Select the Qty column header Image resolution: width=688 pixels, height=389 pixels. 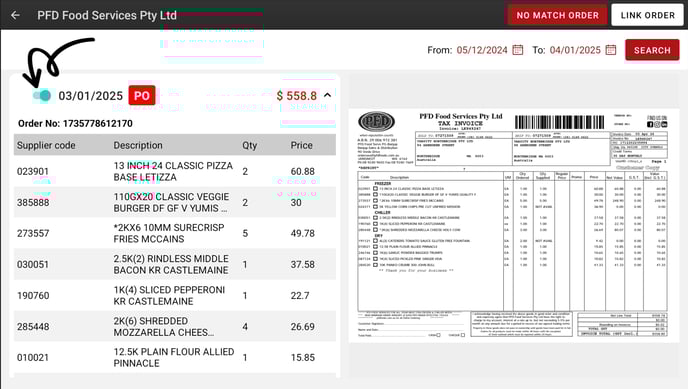click(x=250, y=145)
